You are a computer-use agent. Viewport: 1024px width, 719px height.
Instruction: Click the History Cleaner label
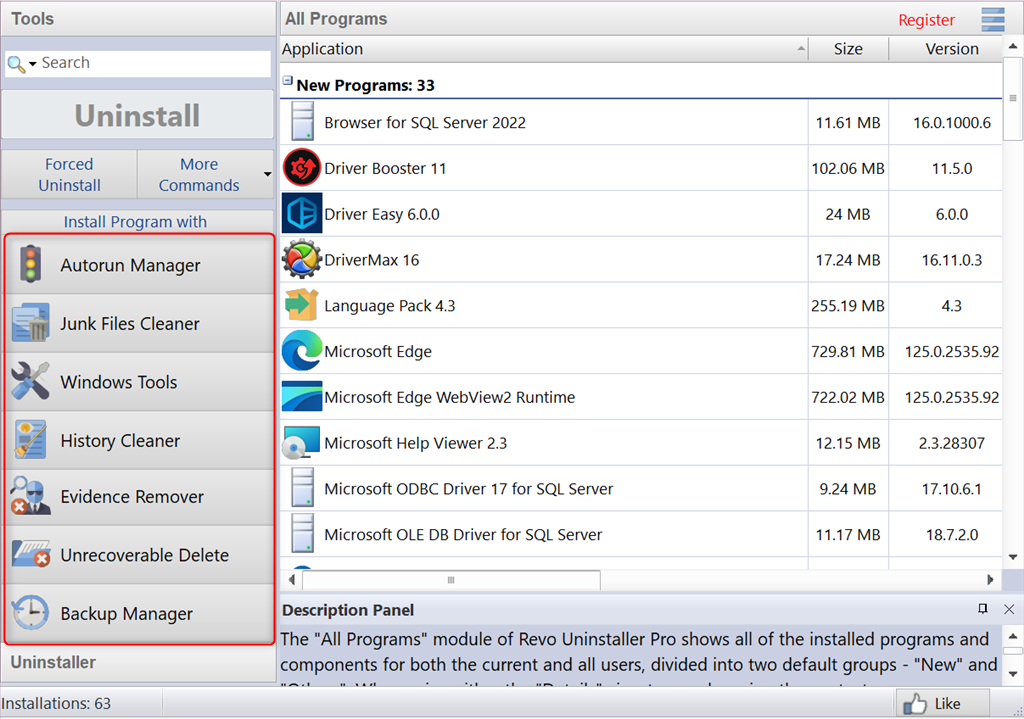tap(120, 441)
